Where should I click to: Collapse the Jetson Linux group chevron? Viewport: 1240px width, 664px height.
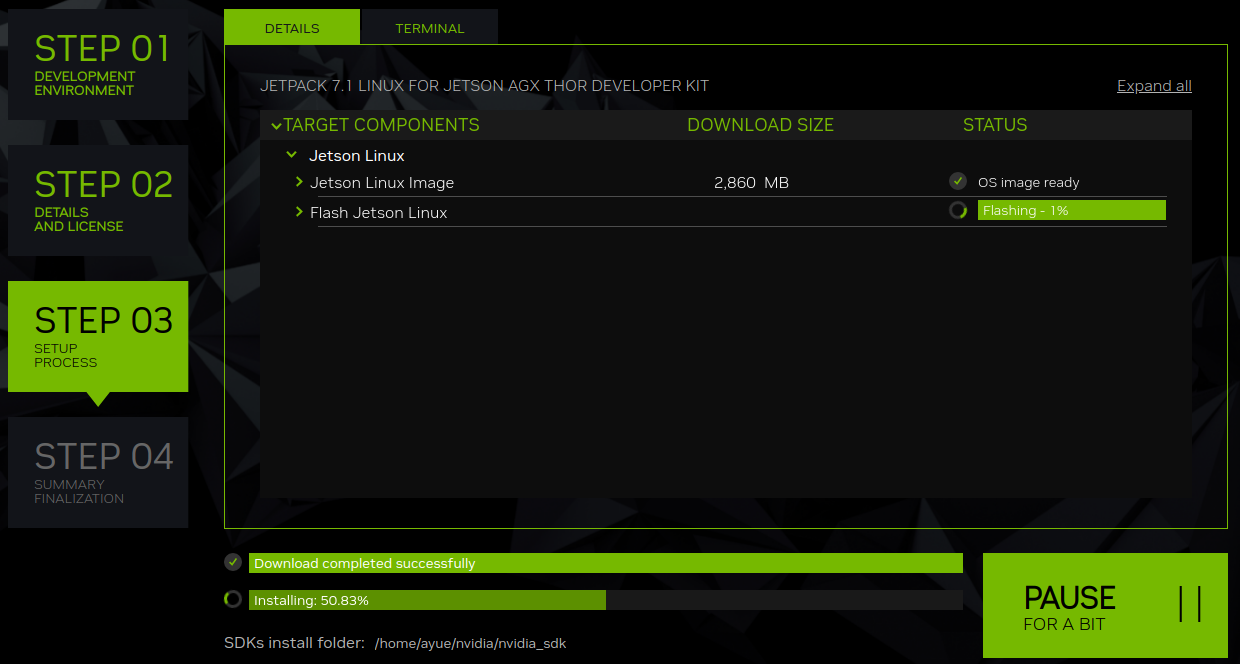click(291, 155)
